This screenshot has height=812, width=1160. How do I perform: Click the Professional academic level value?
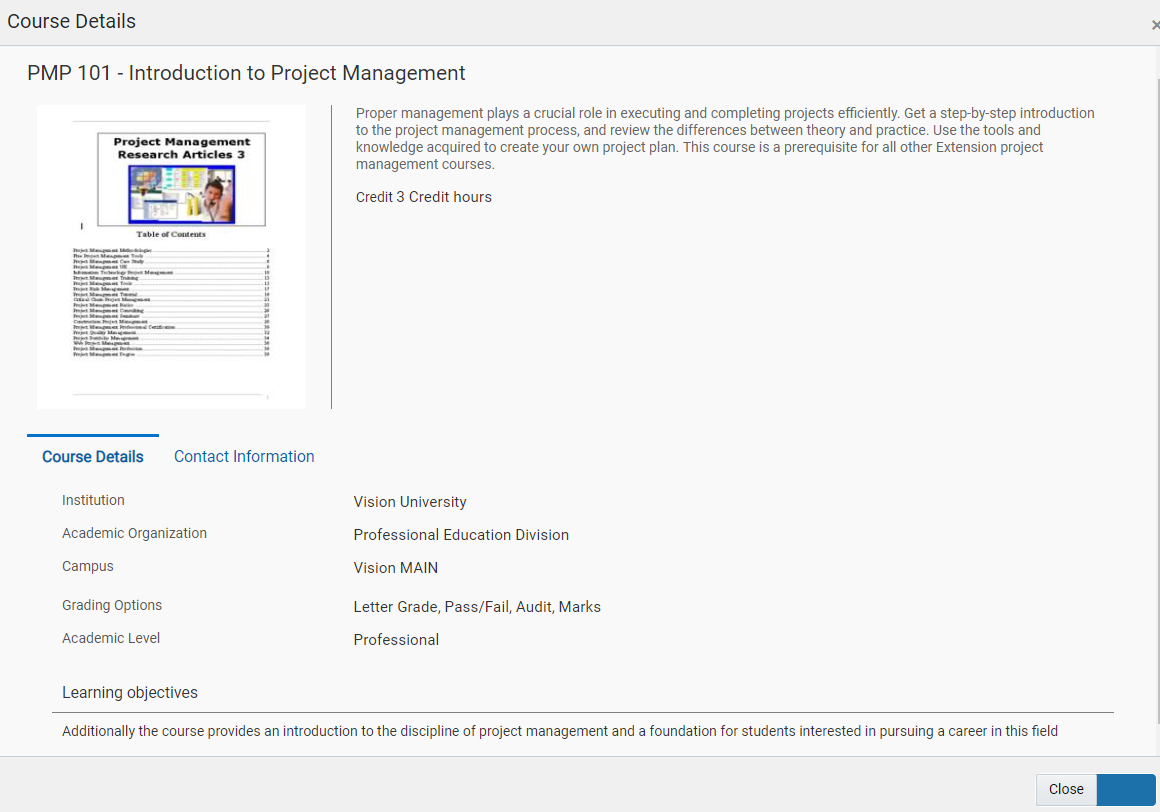pyautogui.click(x=396, y=640)
